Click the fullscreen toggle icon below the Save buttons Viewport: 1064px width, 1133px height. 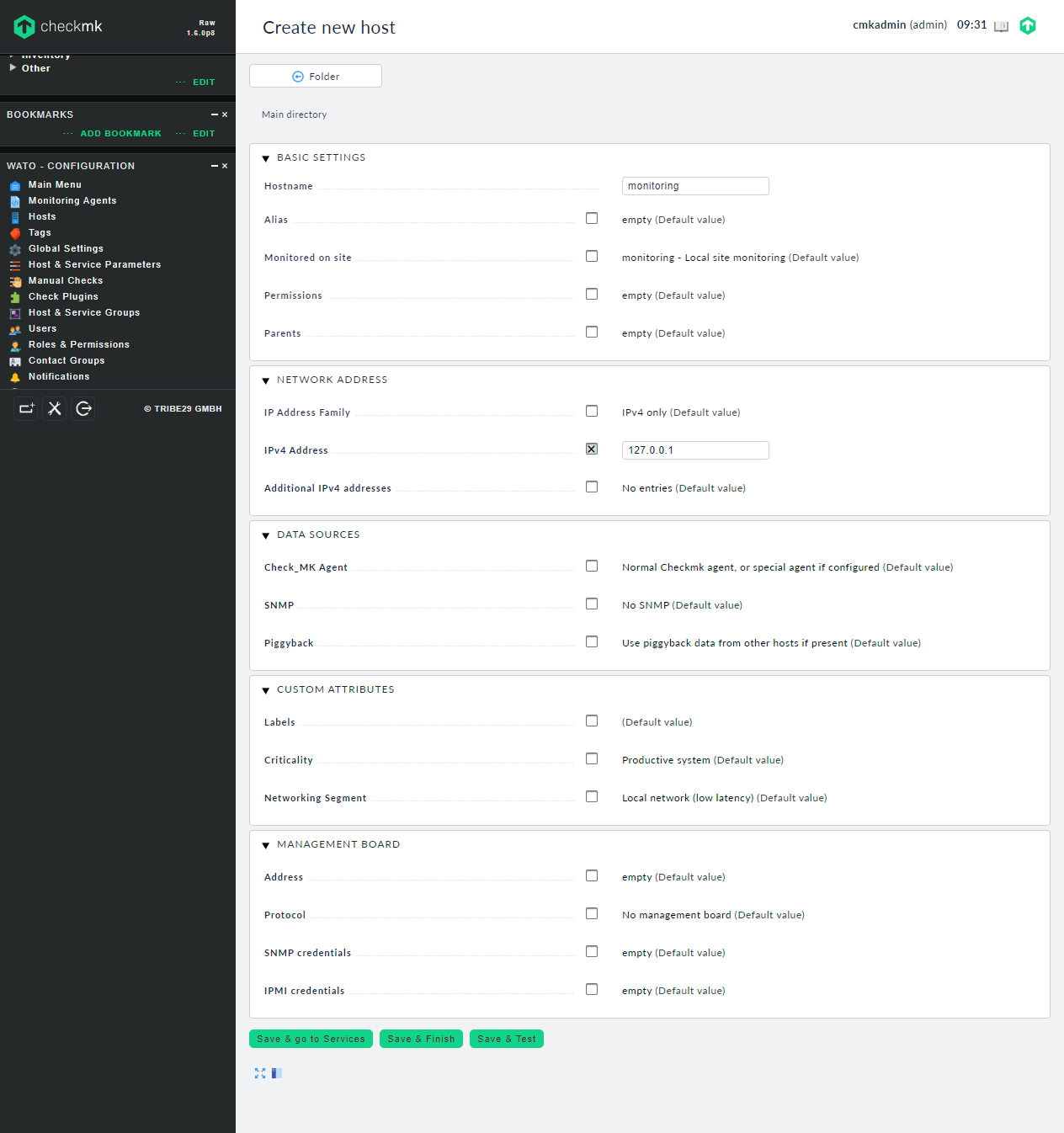pyautogui.click(x=260, y=1073)
